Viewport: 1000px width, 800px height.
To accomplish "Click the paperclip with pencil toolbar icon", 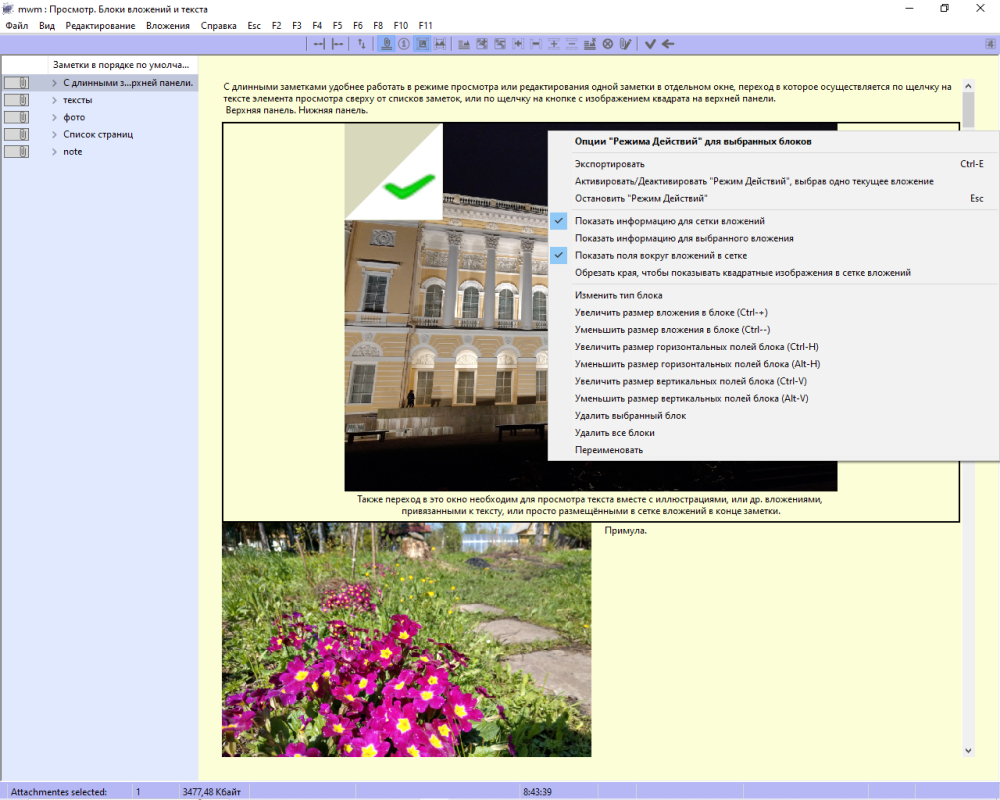I will coord(625,44).
